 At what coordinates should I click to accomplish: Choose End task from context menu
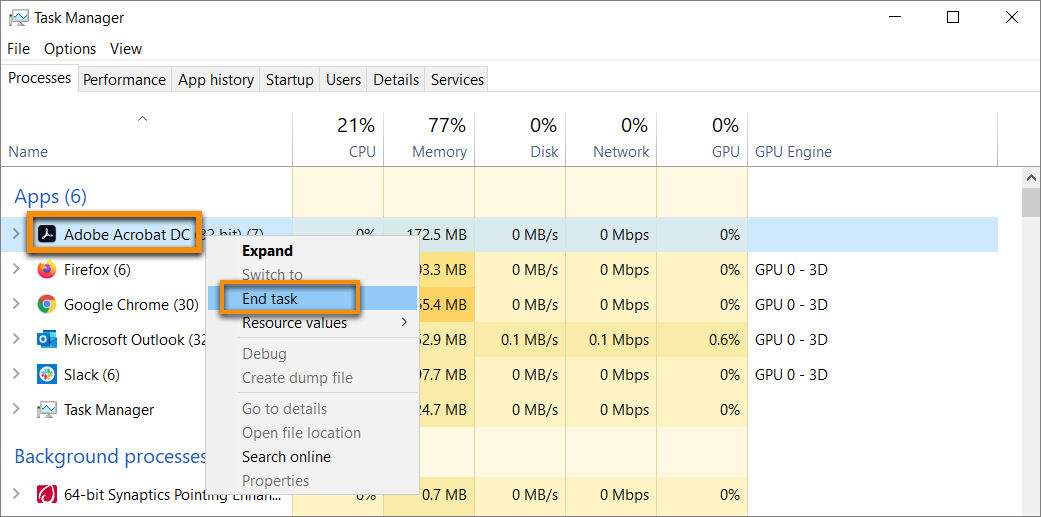(x=270, y=298)
